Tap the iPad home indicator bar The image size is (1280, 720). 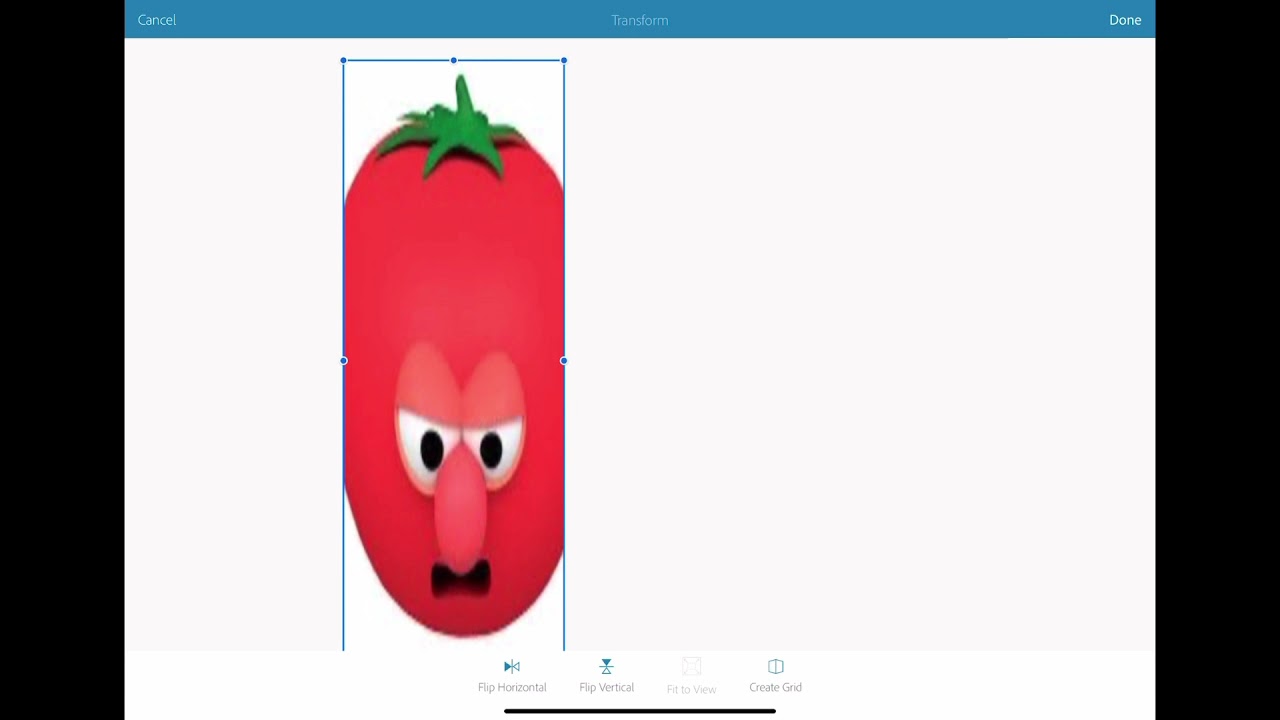tap(640, 711)
